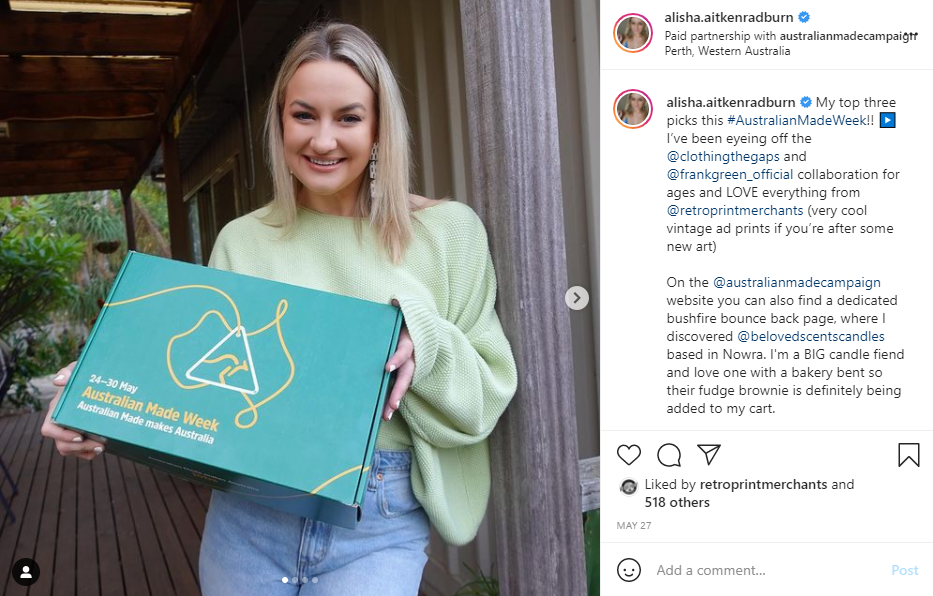
Task: Open more options menu in header
Action: (x=910, y=36)
